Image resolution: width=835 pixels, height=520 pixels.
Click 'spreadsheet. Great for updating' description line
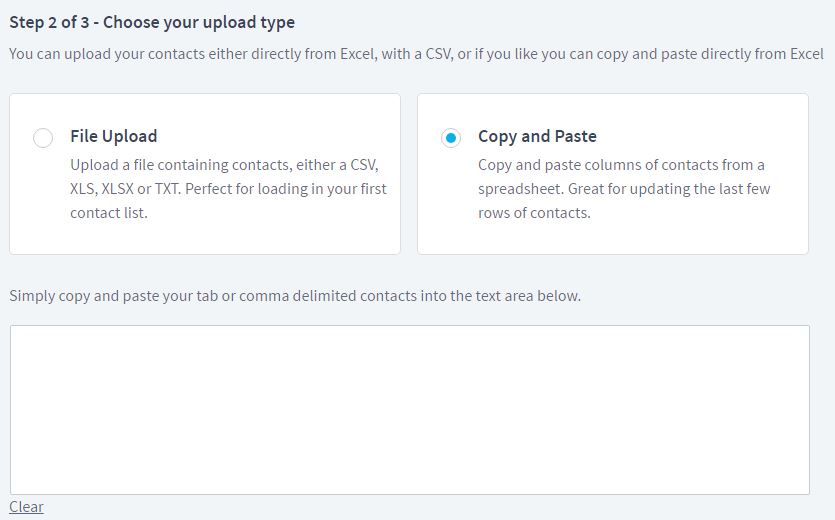(x=624, y=189)
